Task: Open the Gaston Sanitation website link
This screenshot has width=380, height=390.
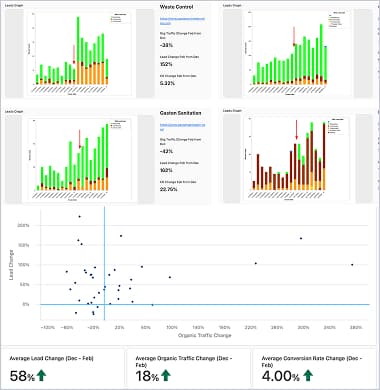Action: pos(182,127)
